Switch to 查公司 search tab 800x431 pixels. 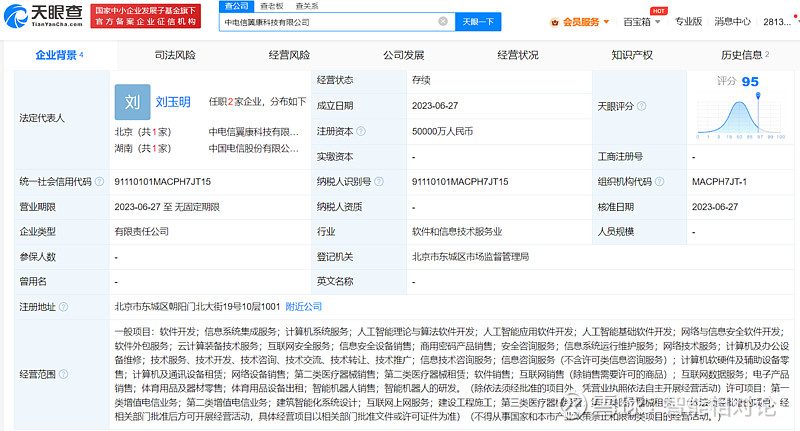coord(236,6)
